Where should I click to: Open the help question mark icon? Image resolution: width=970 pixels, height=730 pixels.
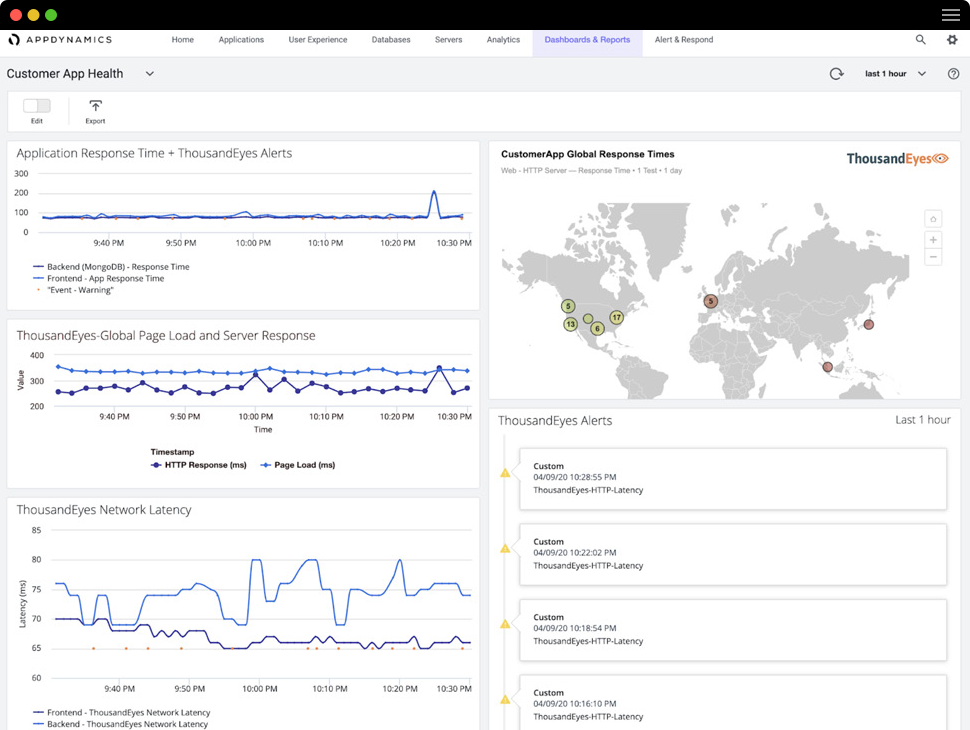pos(953,74)
